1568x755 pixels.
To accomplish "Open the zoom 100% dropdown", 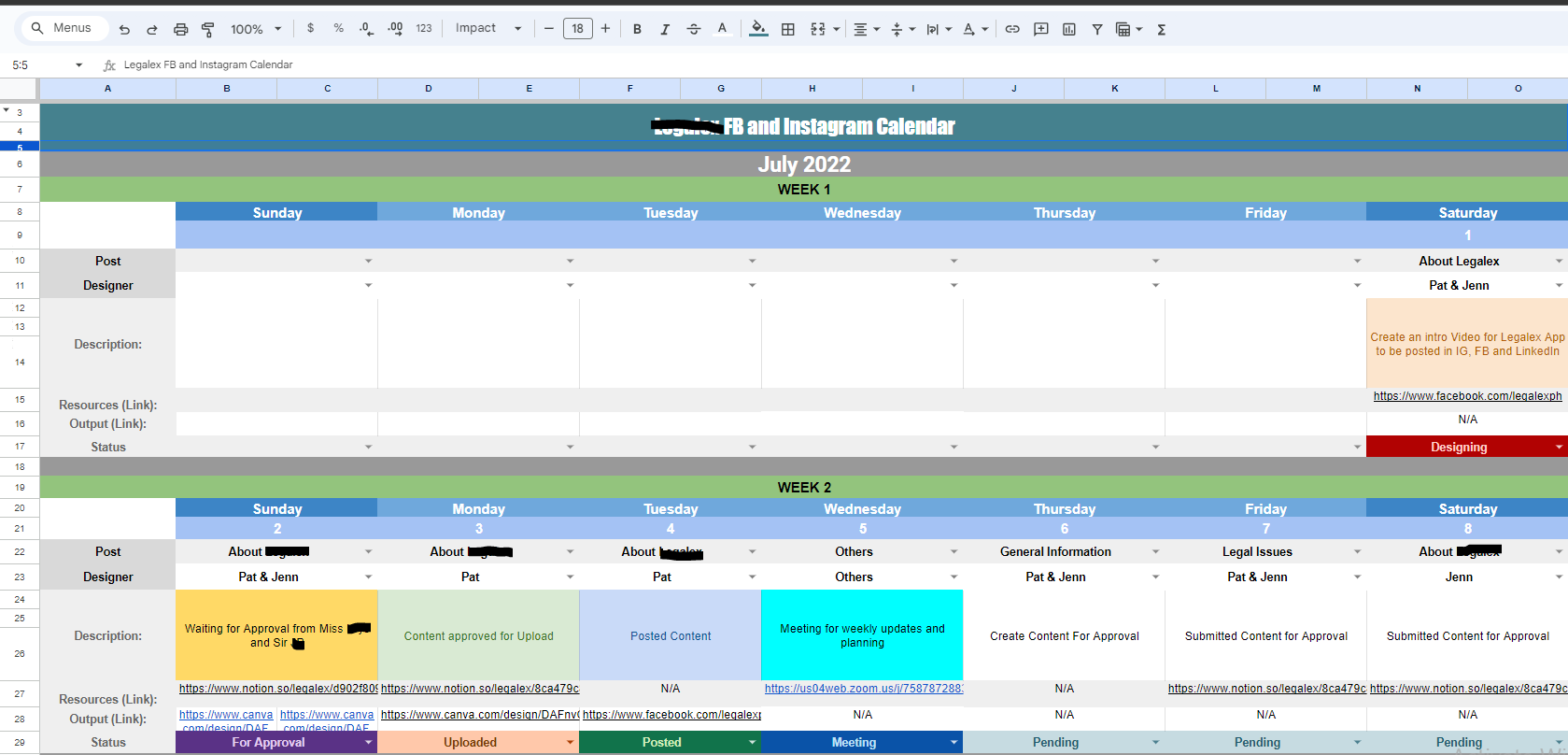I will (256, 29).
